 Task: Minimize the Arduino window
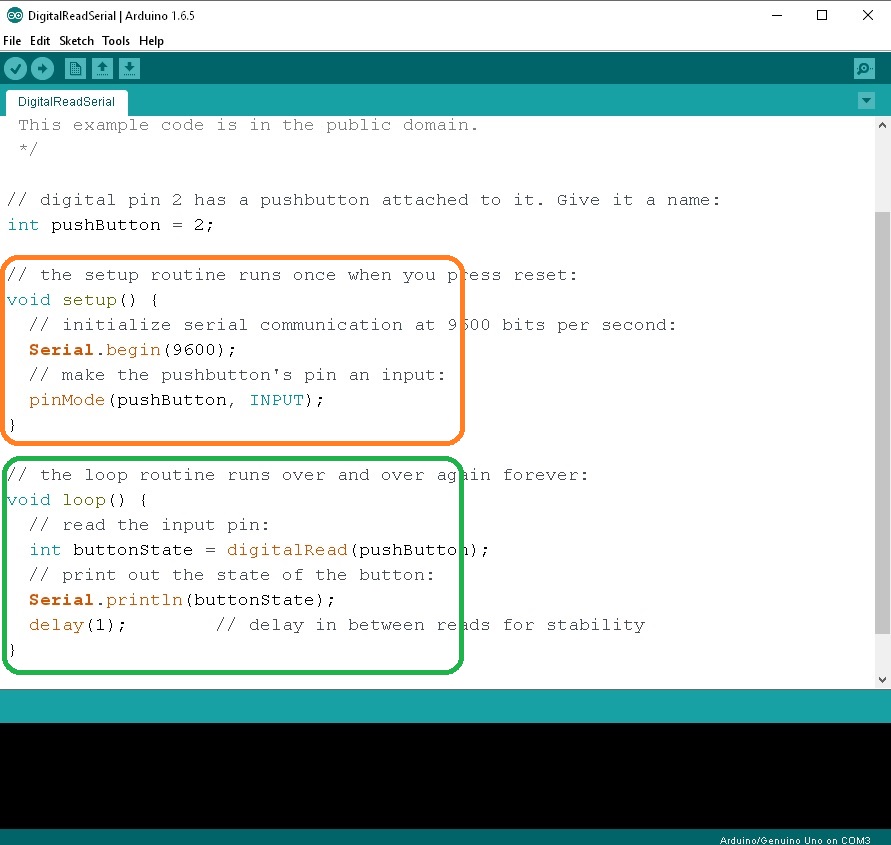coord(777,15)
